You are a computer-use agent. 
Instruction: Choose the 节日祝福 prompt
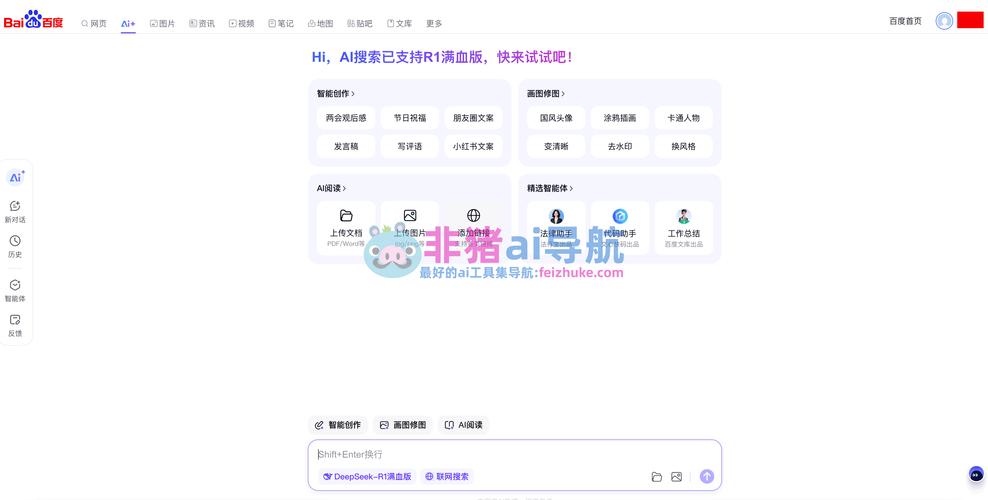click(x=410, y=118)
